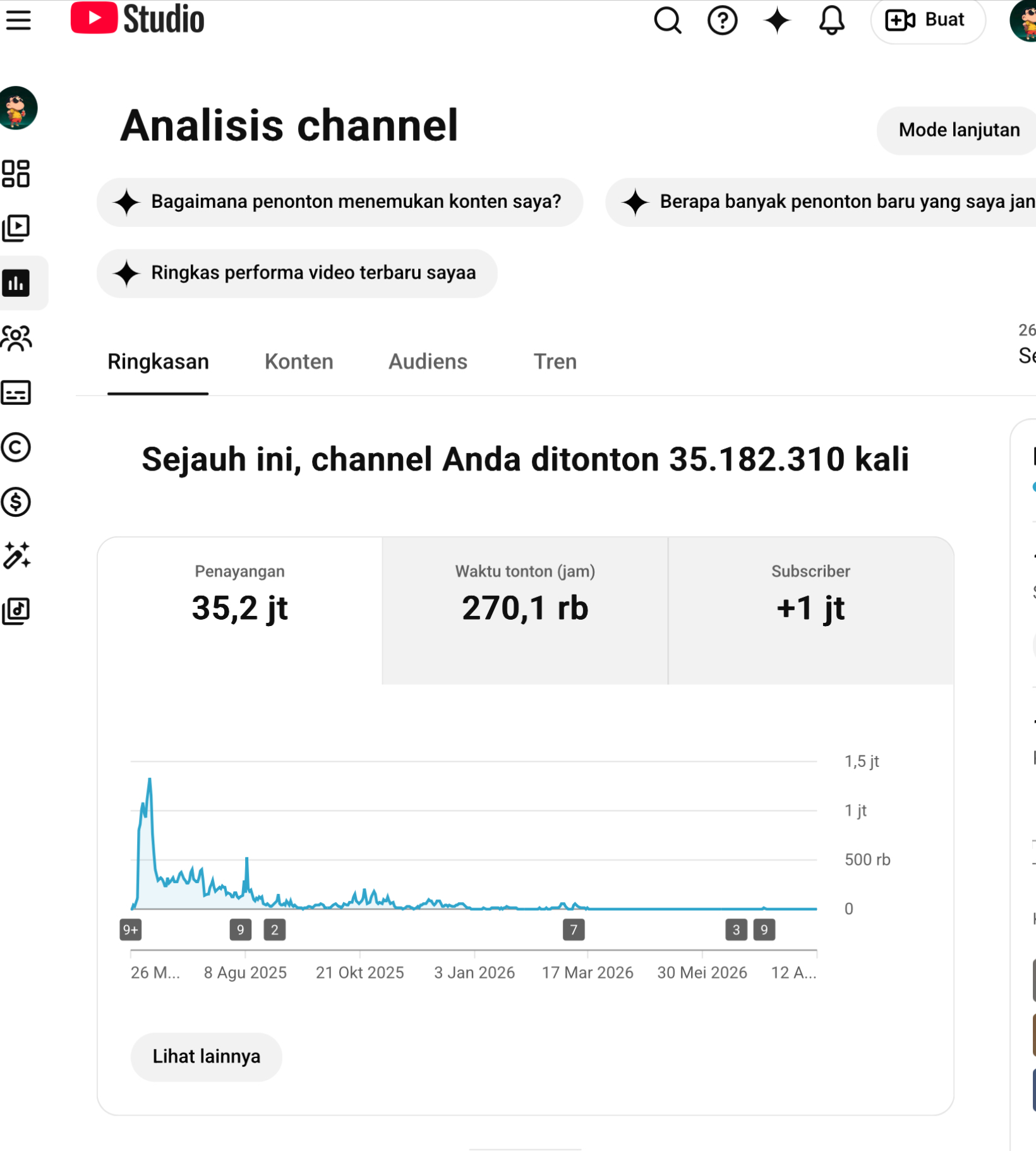Select the Subscriber +1 jt metric card
1036x1151 pixels.
[811, 611]
